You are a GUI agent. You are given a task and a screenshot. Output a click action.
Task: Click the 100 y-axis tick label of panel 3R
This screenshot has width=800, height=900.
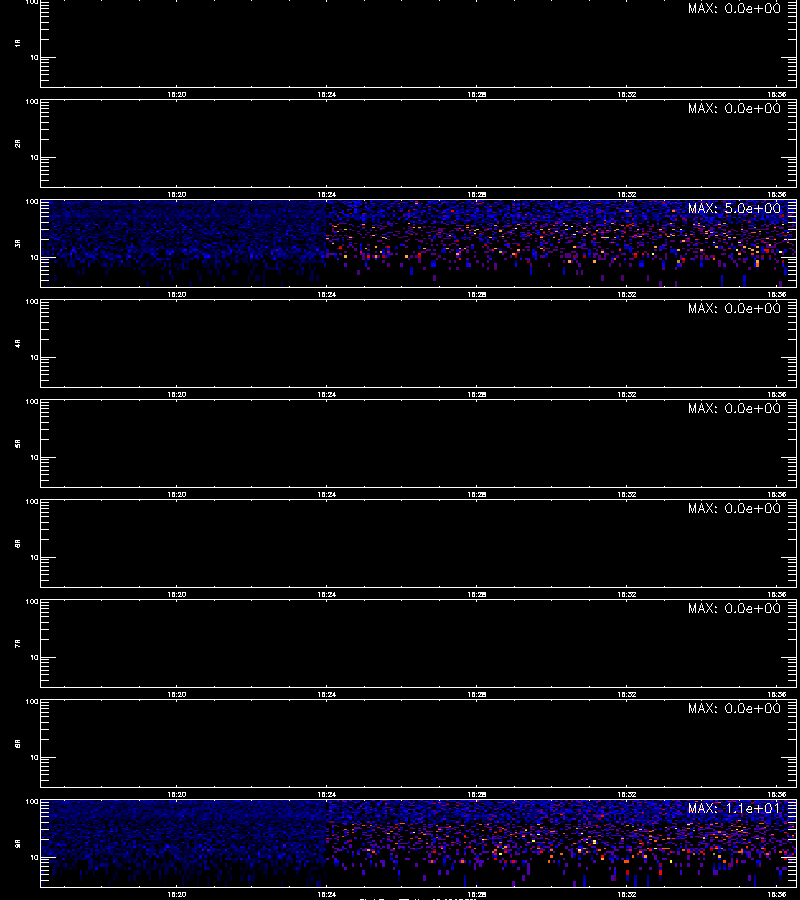32,202
